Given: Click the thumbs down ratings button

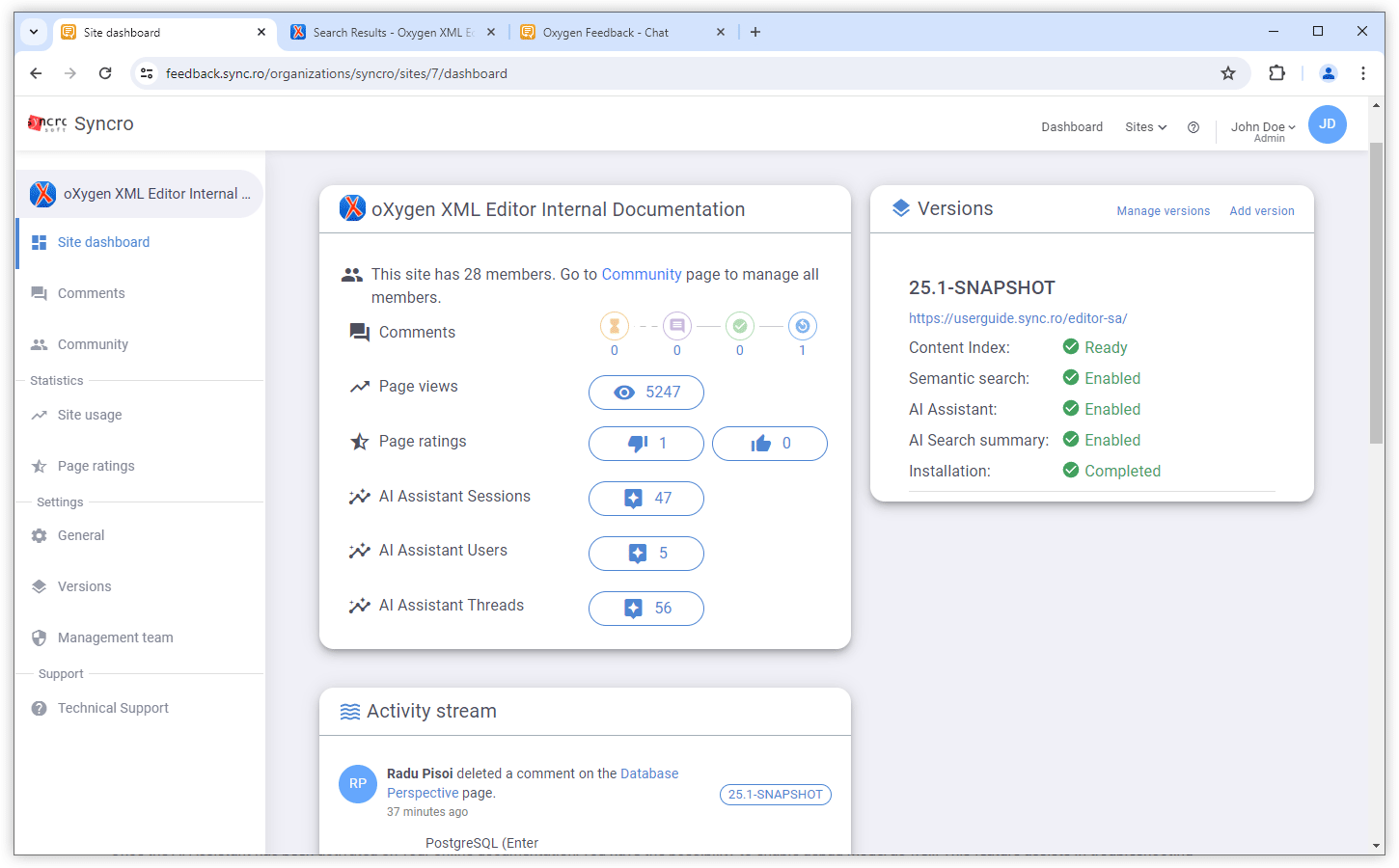Looking at the screenshot, I should tap(646, 444).
